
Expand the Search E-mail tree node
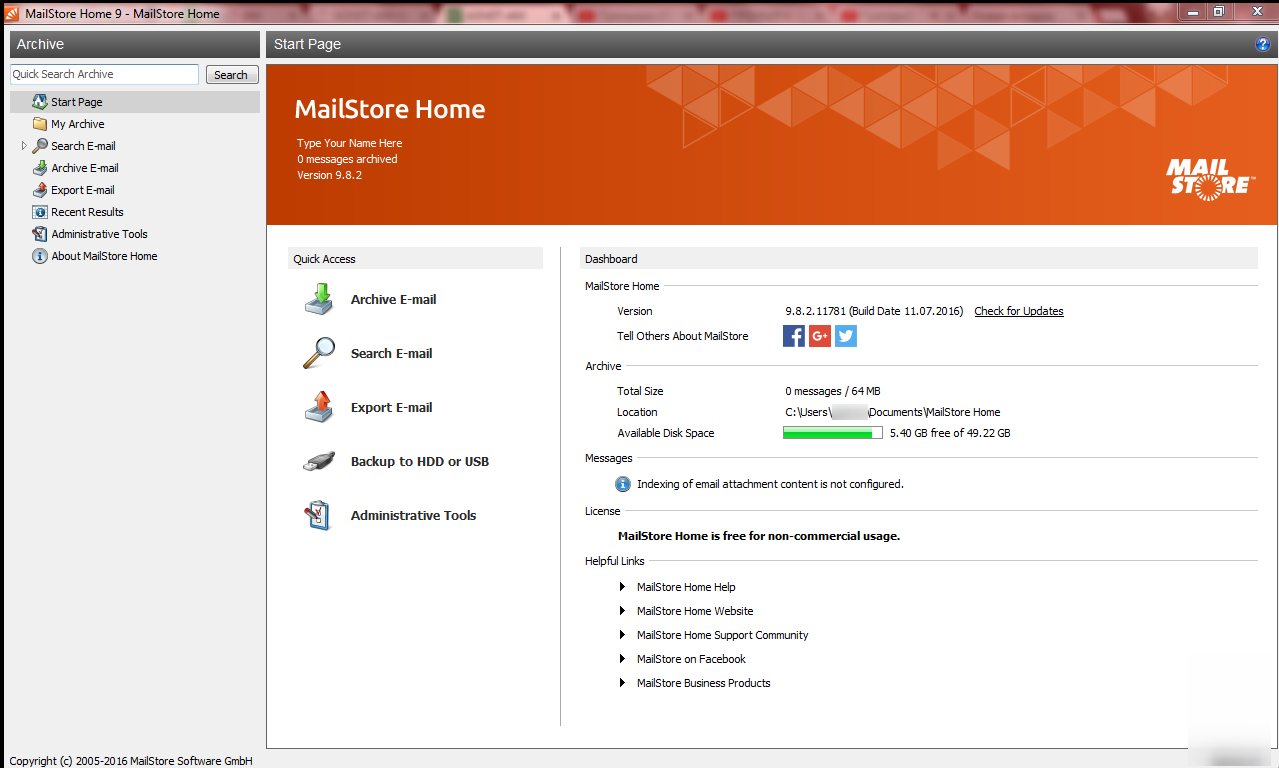click(24, 146)
